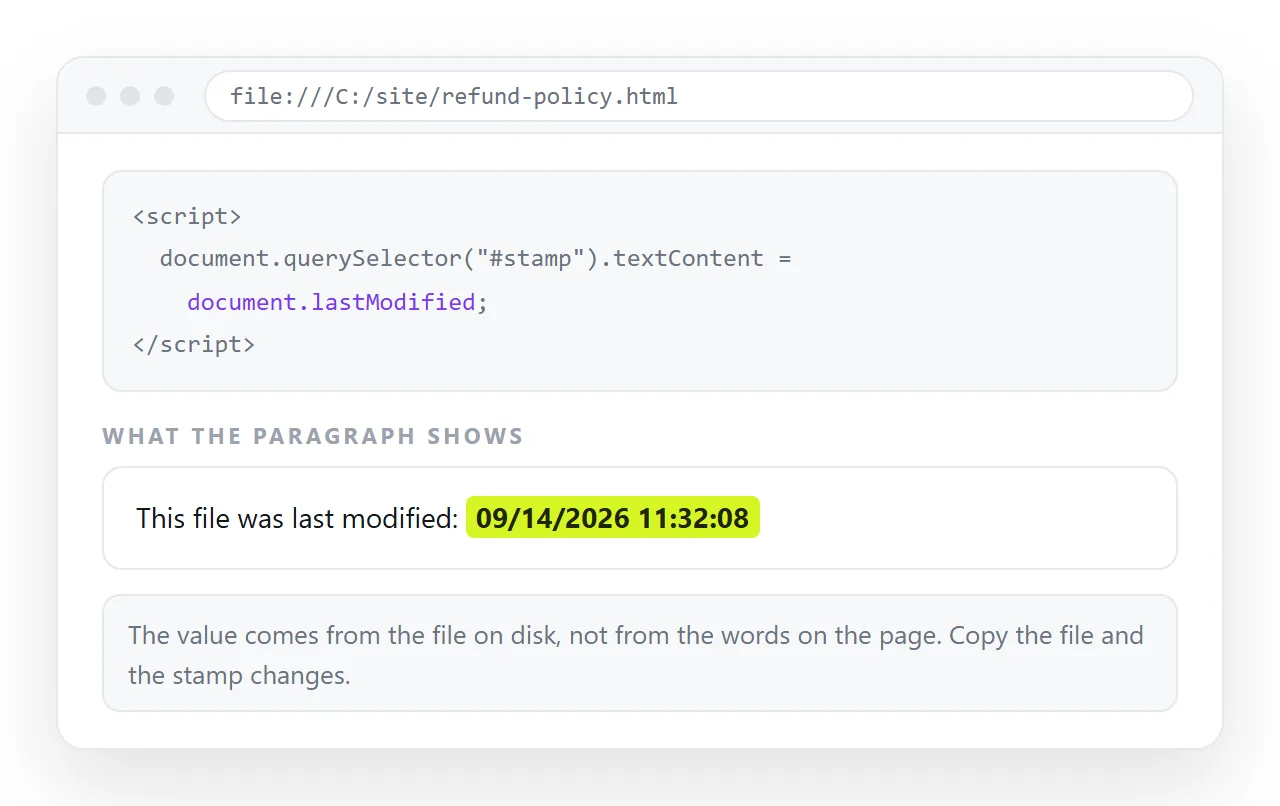Click the note about the value coming from disk

[x=640, y=654]
